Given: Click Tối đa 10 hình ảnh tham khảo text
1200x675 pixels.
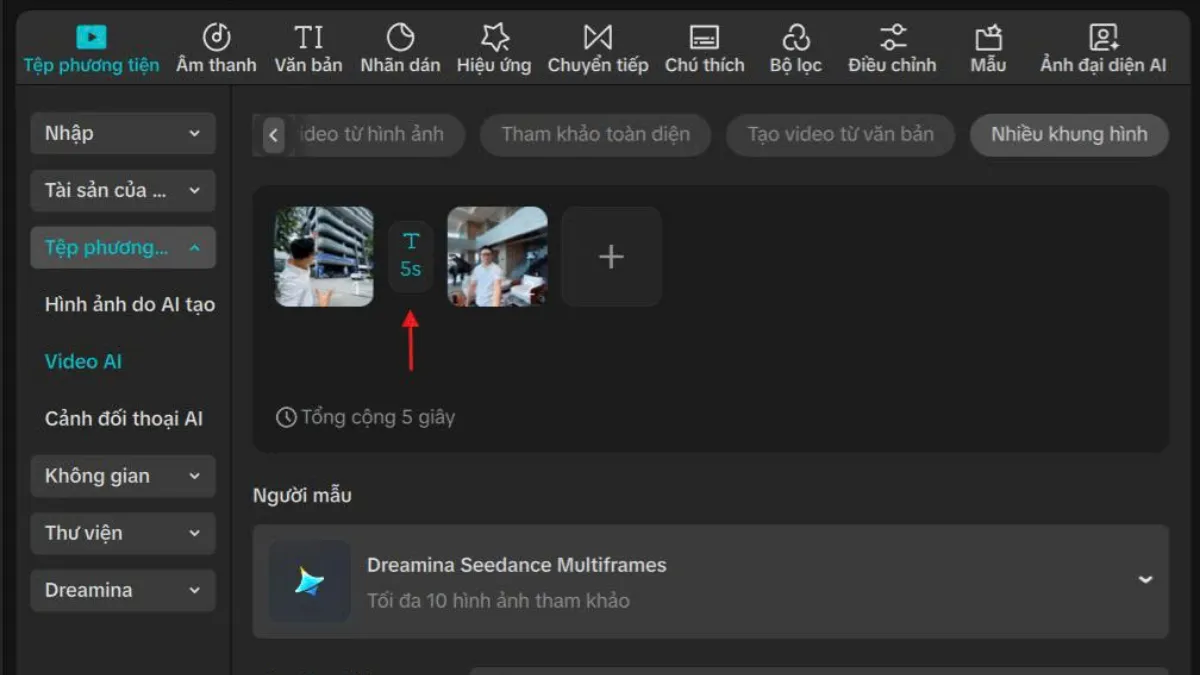Looking at the screenshot, I should coord(498,601).
